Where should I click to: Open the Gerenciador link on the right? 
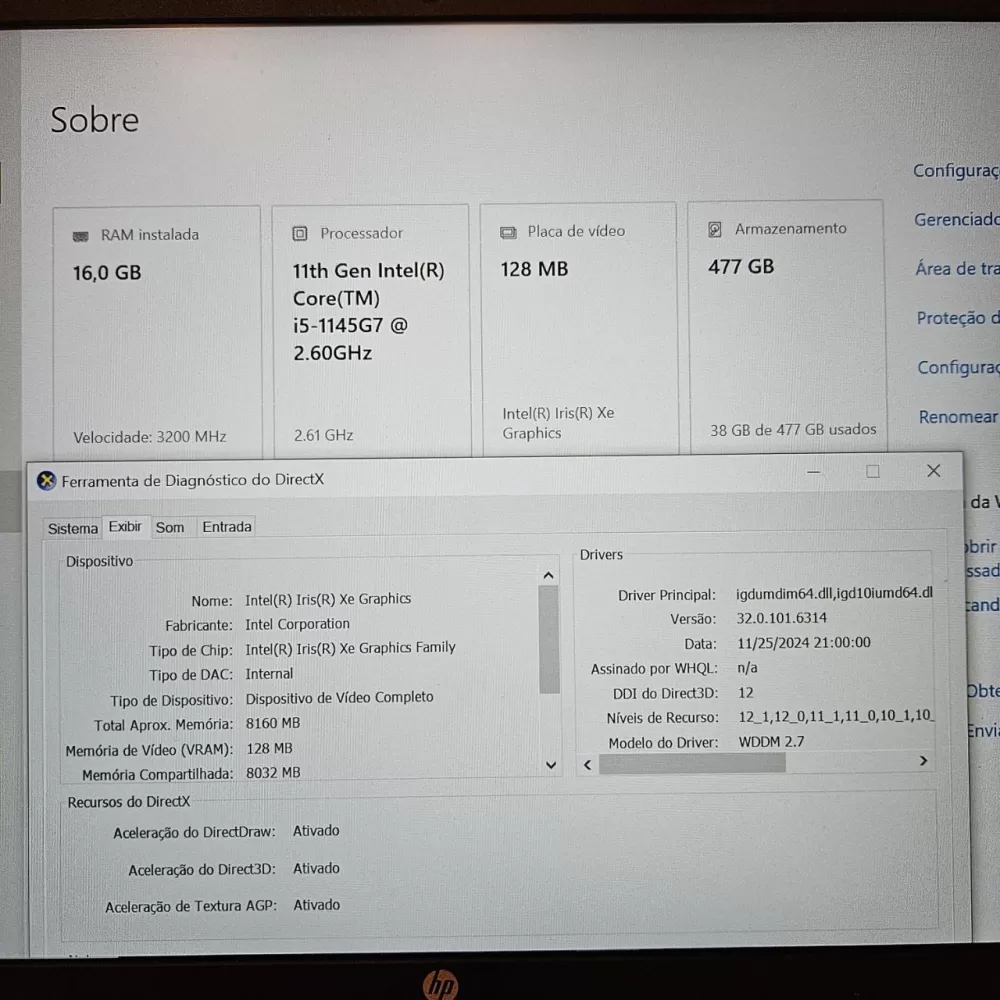point(955,220)
